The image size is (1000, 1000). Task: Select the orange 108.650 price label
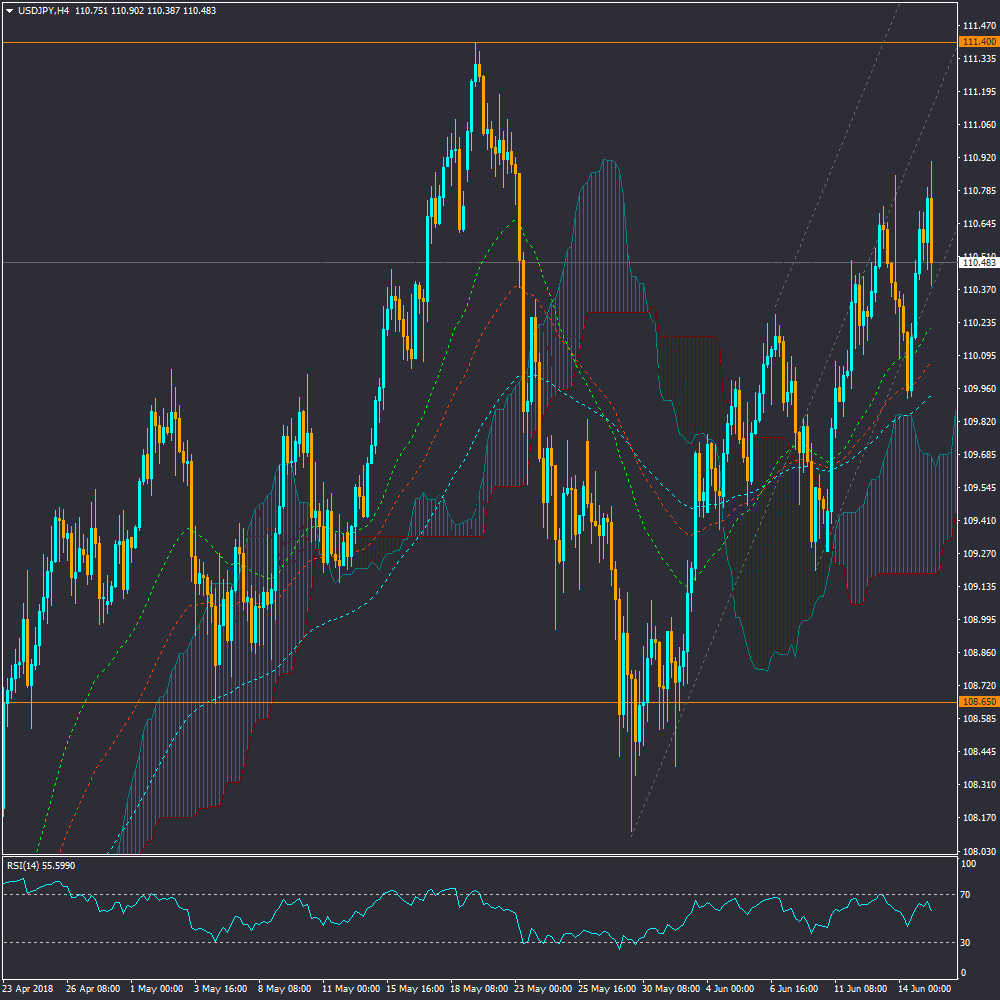pos(978,702)
